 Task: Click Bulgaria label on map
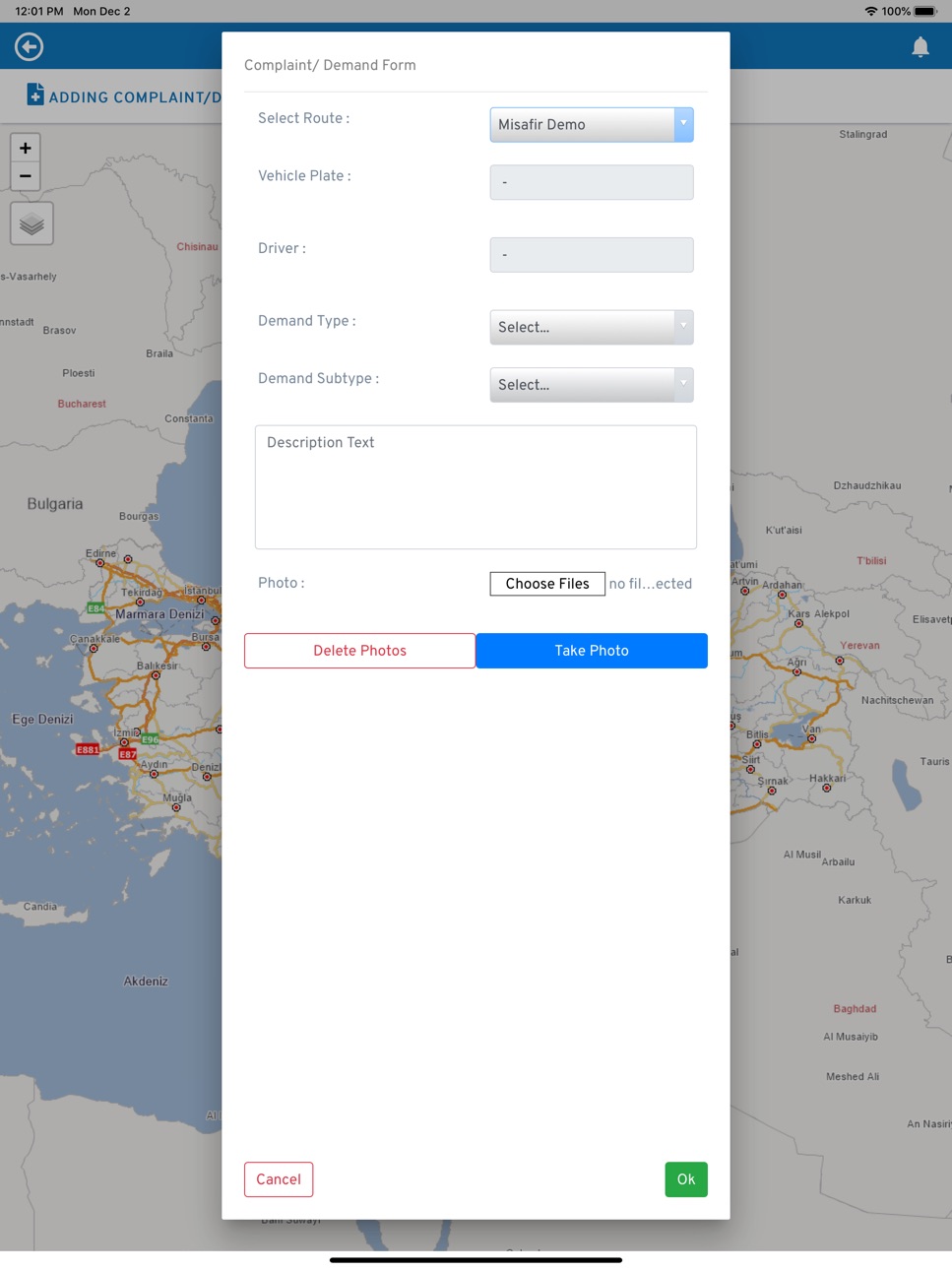point(55,504)
